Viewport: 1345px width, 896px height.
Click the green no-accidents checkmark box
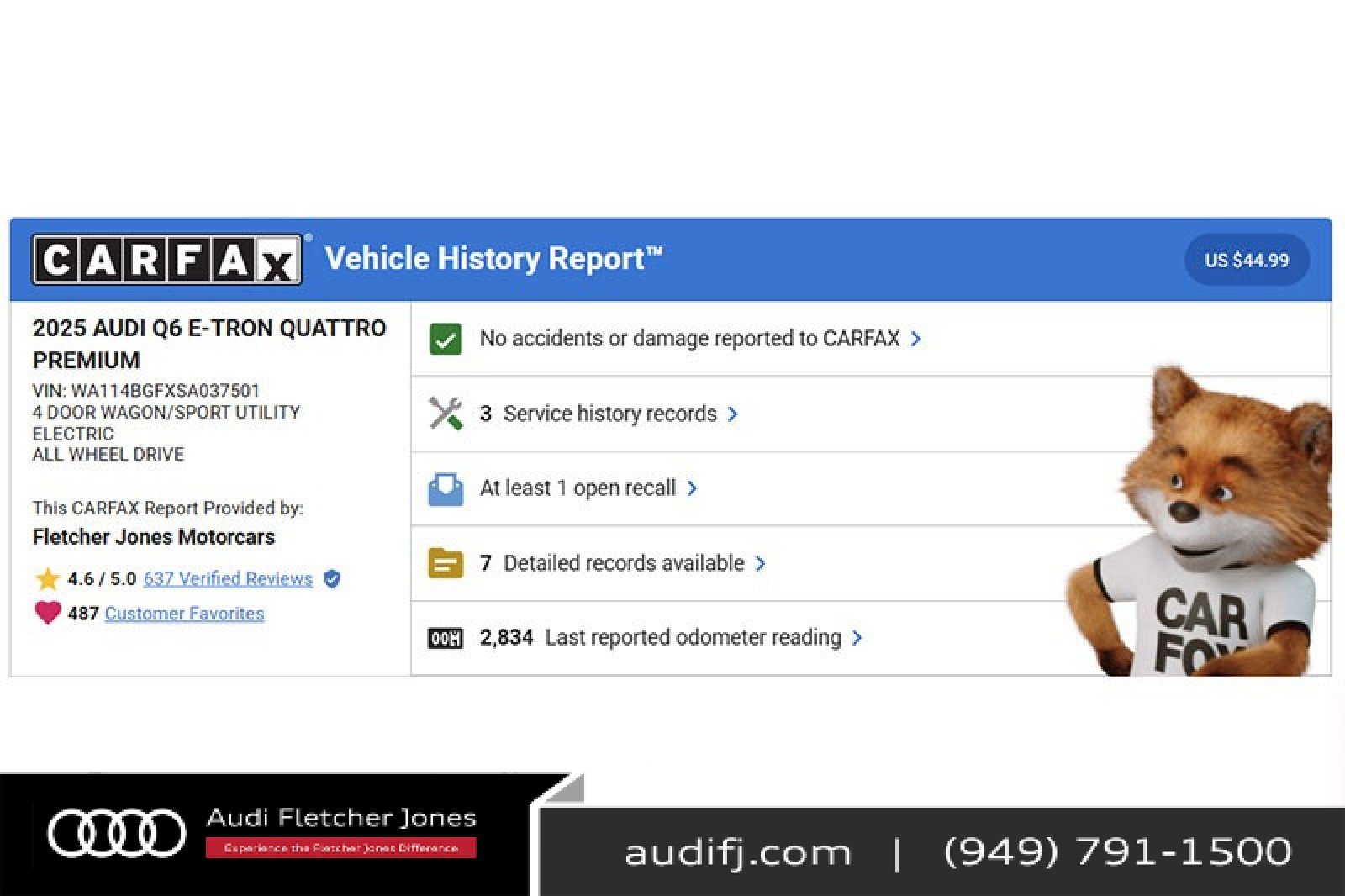point(446,340)
